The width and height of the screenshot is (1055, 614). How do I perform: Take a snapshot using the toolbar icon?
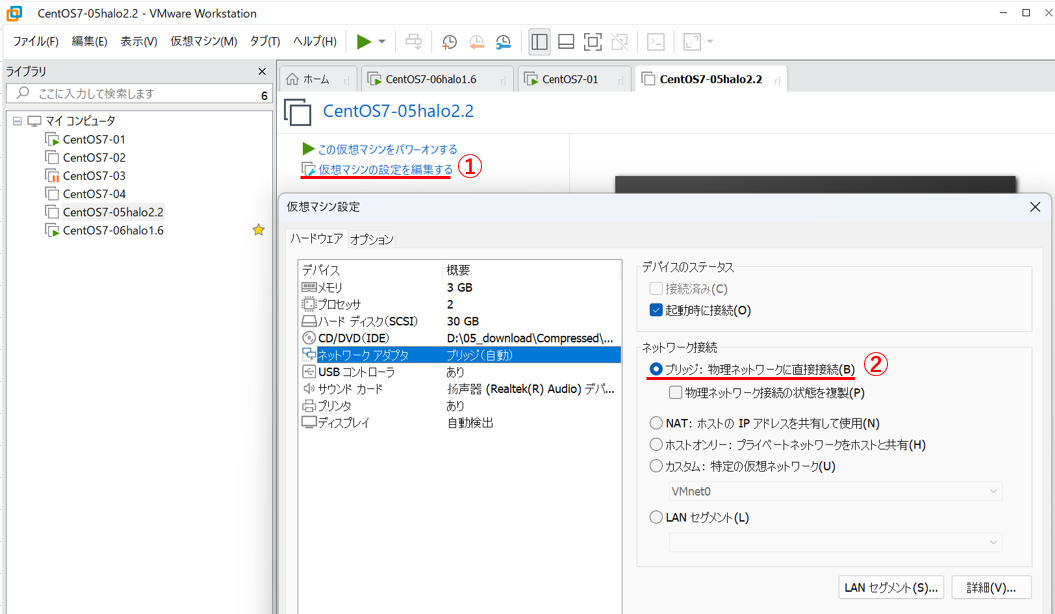(x=449, y=42)
